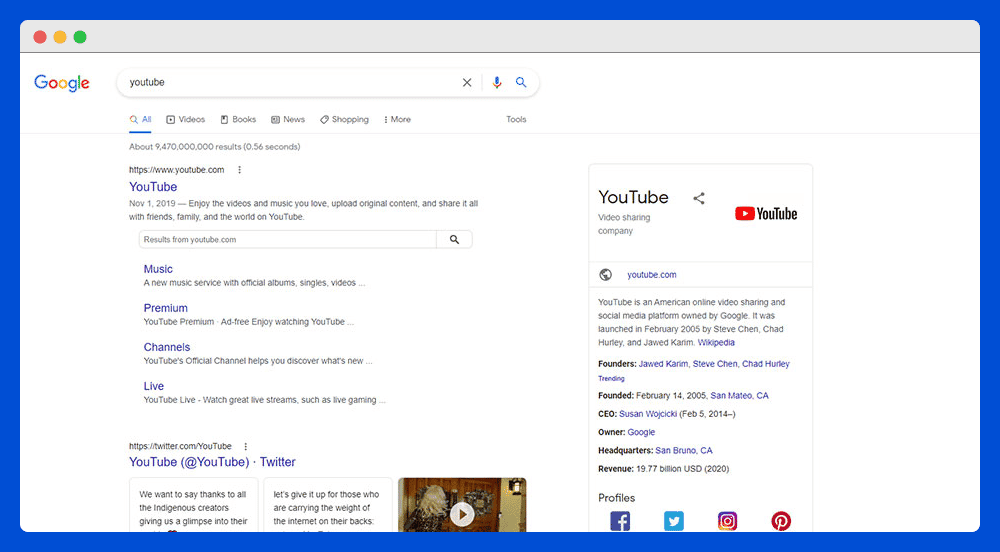Click the yellow minimize window dot
Screen dimensions: 1000x552
[x=60, y=37]
